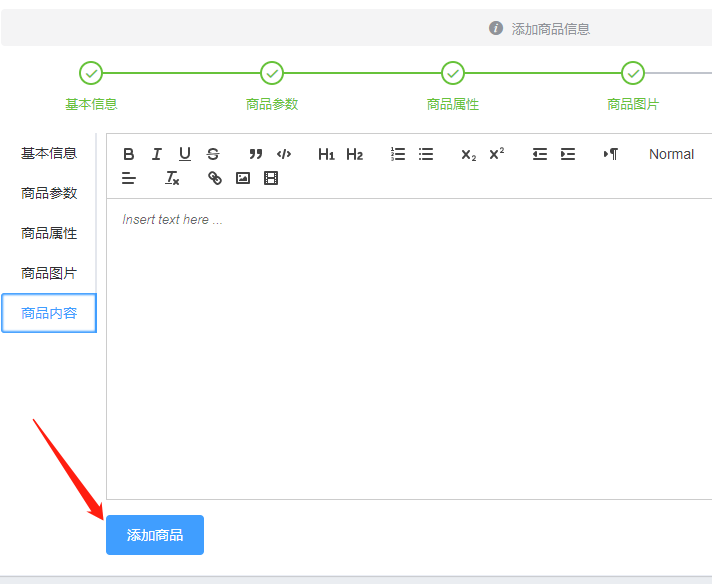This screenshot has width=712, height=584.
Task: Toggle italic formatting in editor toolbar
Action: 157,154
